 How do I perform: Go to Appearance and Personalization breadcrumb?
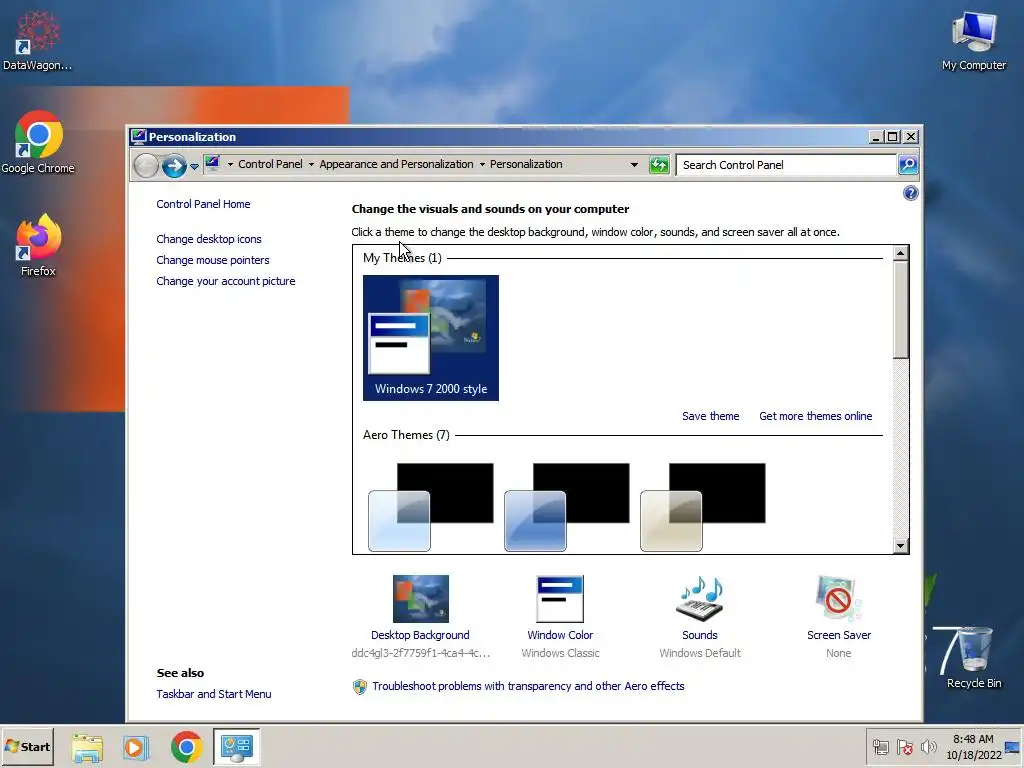396,165
